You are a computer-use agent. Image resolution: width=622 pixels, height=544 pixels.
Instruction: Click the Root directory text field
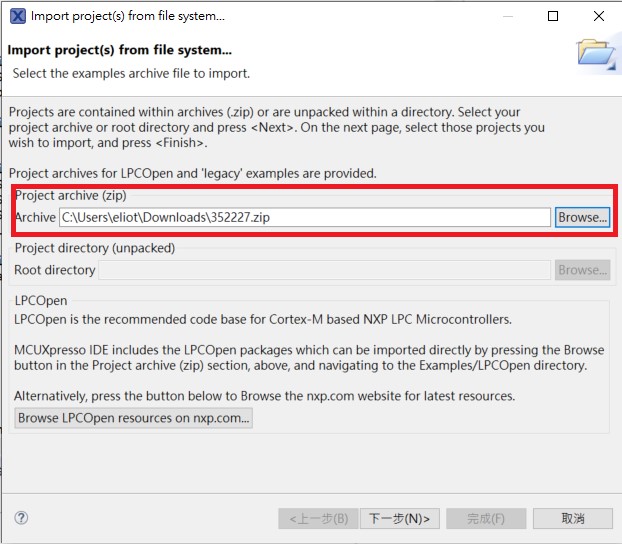[324, 270]
